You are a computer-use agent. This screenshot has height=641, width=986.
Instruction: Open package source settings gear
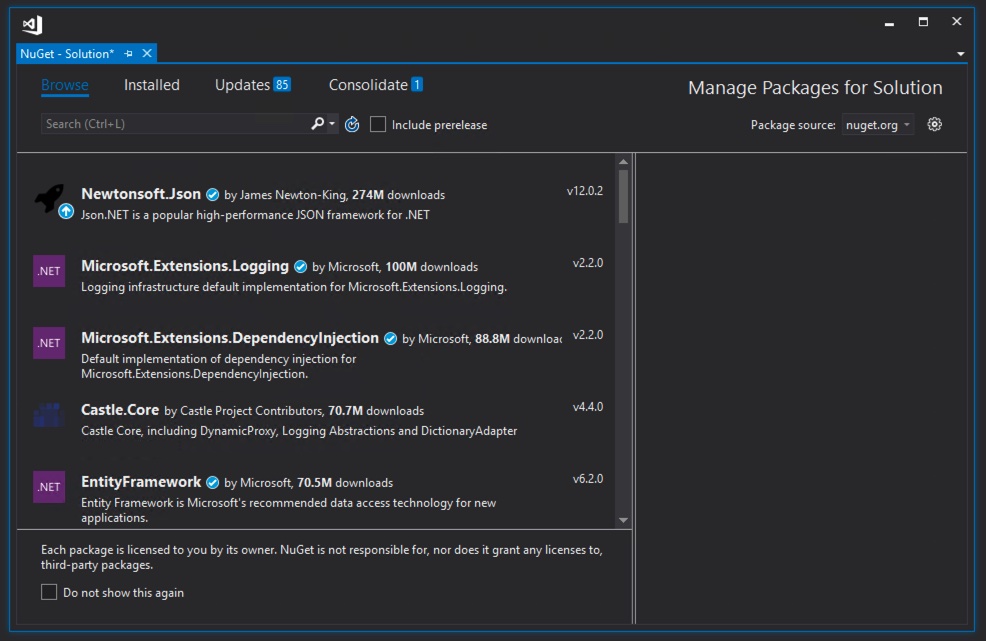tap(934, 125)
